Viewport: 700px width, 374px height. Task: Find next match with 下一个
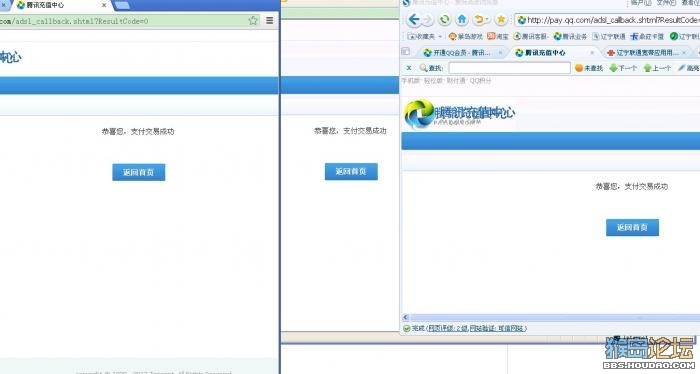(623, 68)
